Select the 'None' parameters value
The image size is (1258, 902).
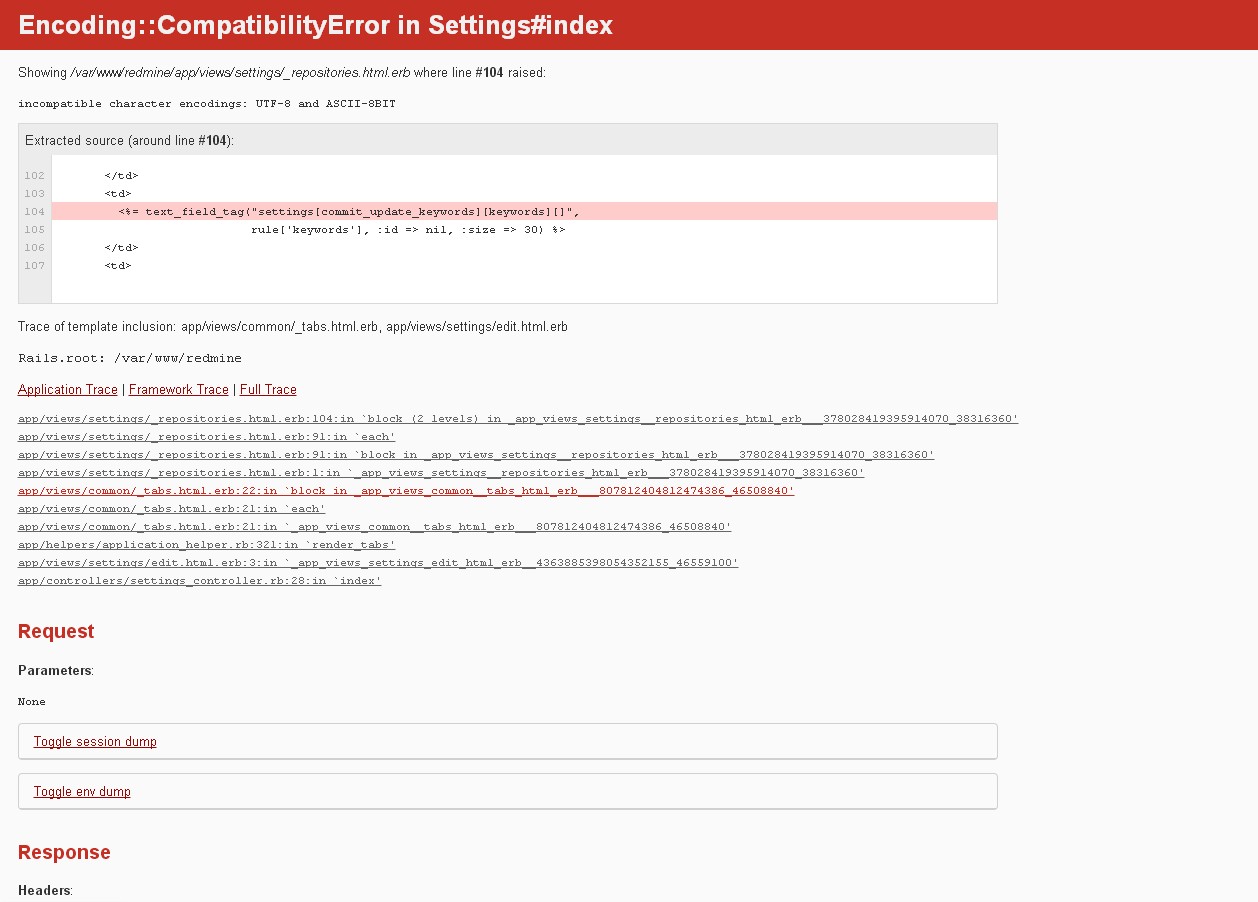pyautogui.click(x=32, y=702)
